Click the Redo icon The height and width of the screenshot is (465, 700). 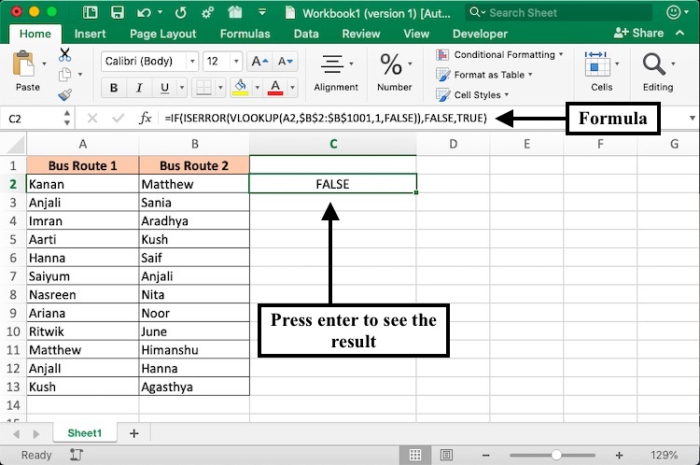pyautogui.click(x=181, y=12)
